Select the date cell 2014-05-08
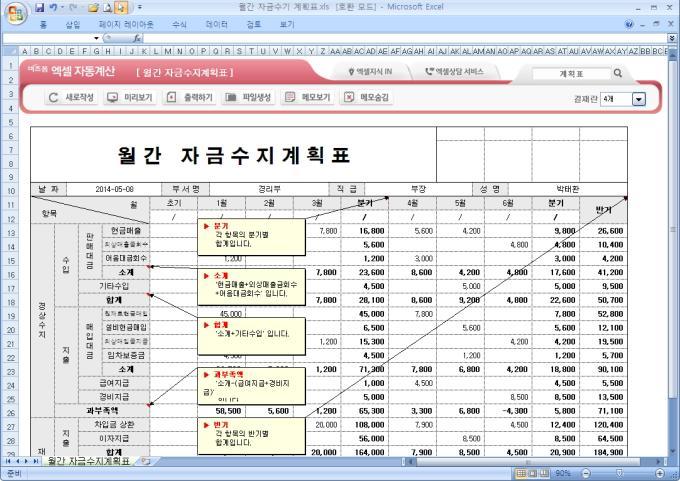Viewport: 680px width, 481px height. point(114,189)
